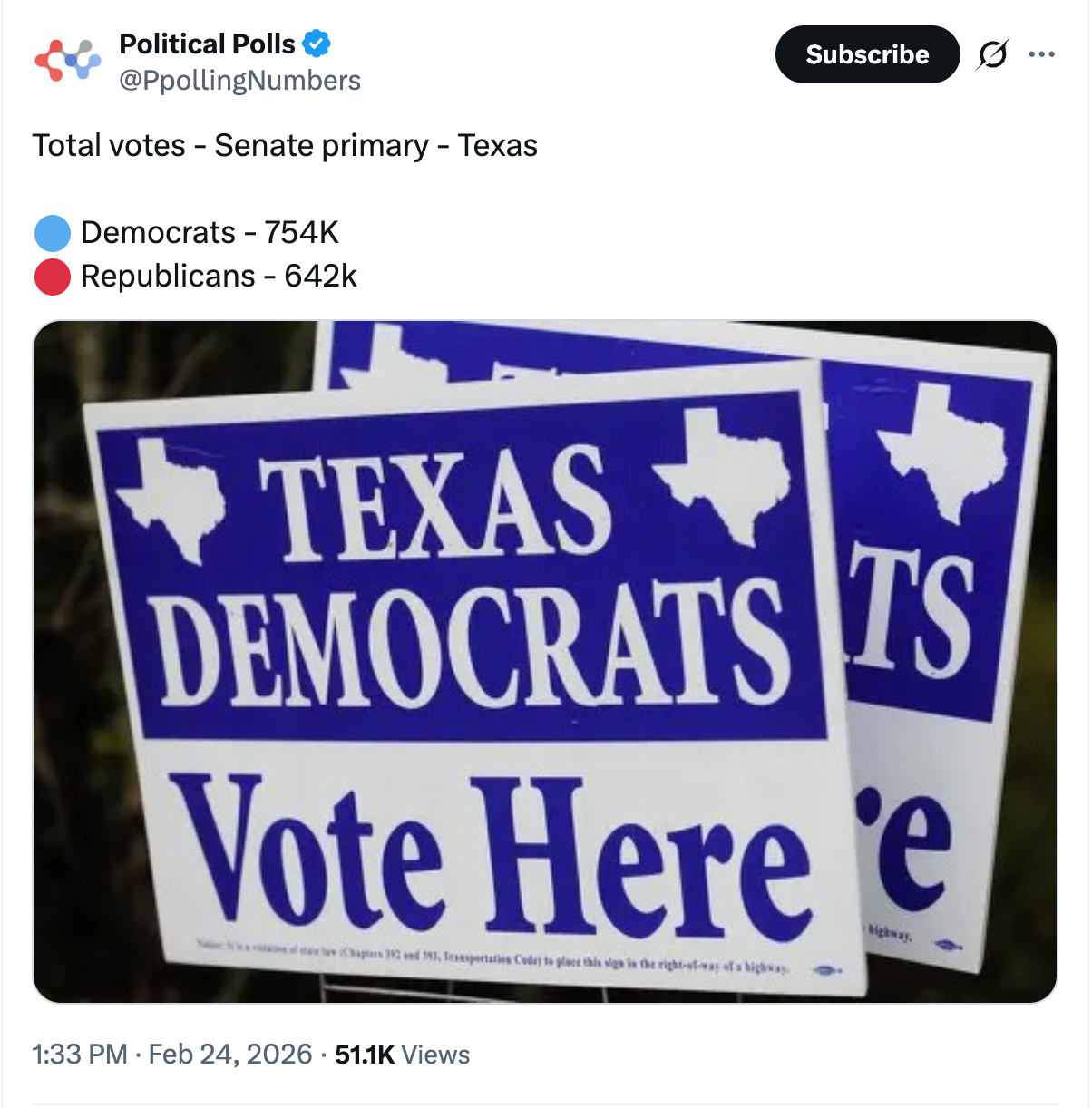
Task: Click the Republicans - 642k text
Action: coord(219,277)
